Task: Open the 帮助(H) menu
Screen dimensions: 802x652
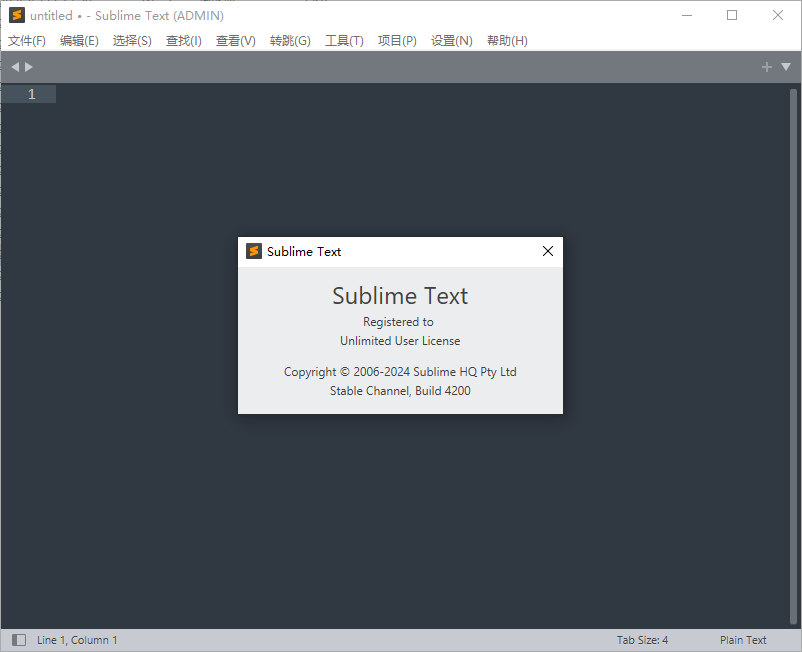Action: pos(507,41)
